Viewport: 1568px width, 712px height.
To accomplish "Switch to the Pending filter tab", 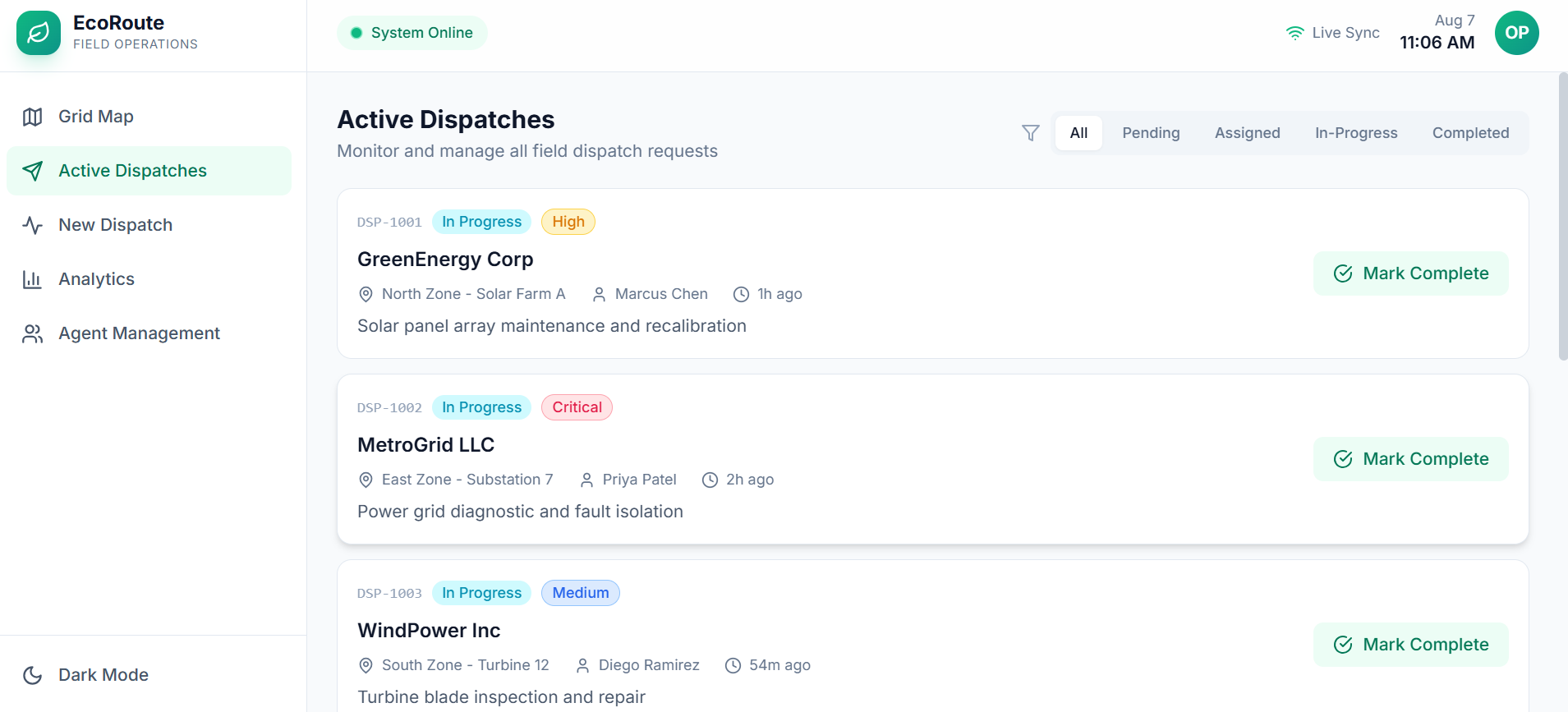I will 1151,133.
